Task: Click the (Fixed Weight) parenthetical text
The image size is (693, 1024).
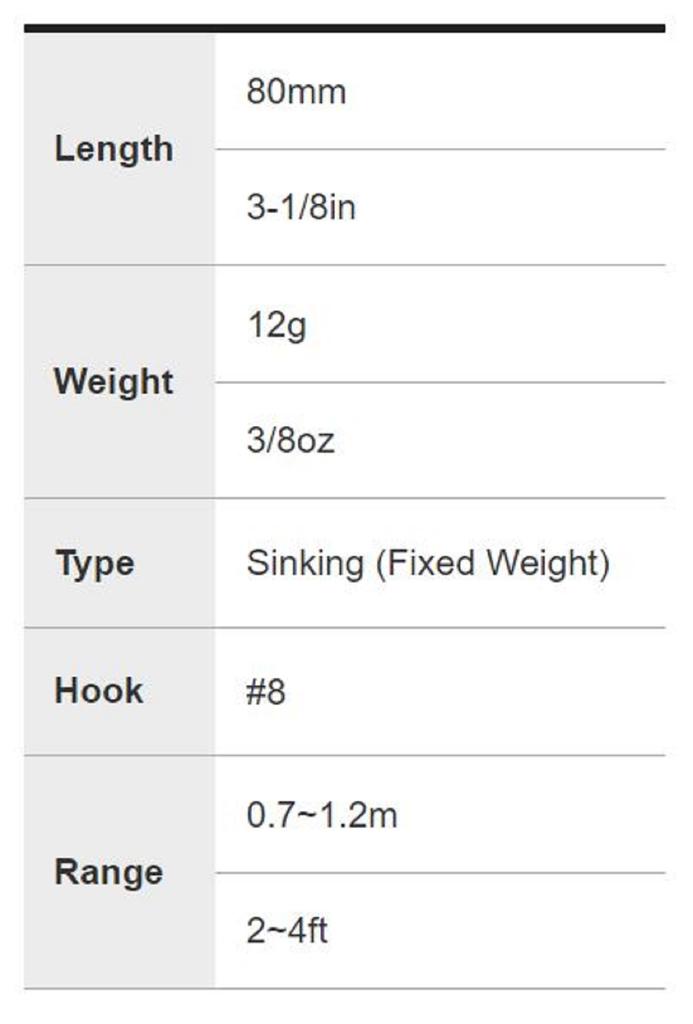Action: pos(492,563)
